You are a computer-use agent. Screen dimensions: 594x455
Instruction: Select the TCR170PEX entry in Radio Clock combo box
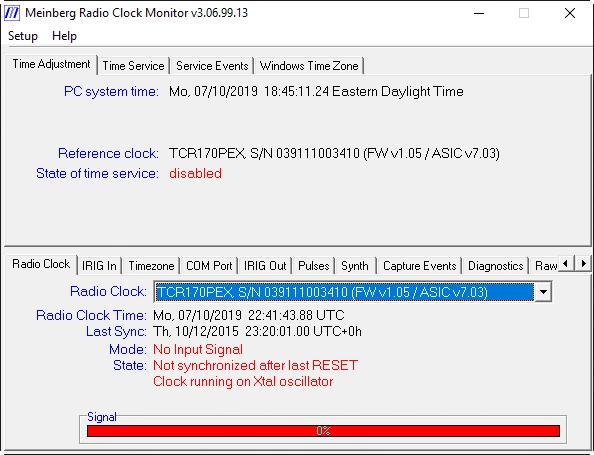344,292
